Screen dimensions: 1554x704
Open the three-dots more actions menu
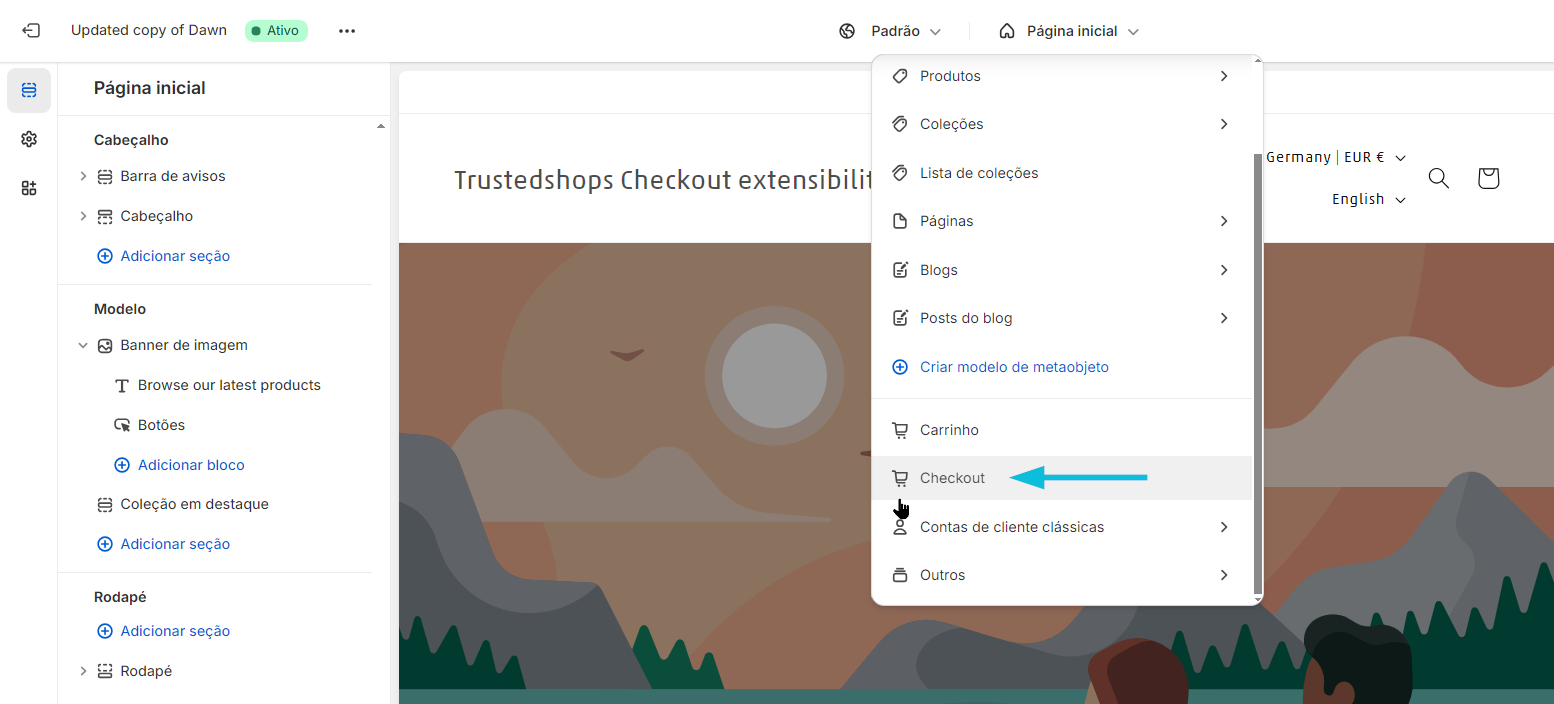pyautogui.click(x=347, y=31)
